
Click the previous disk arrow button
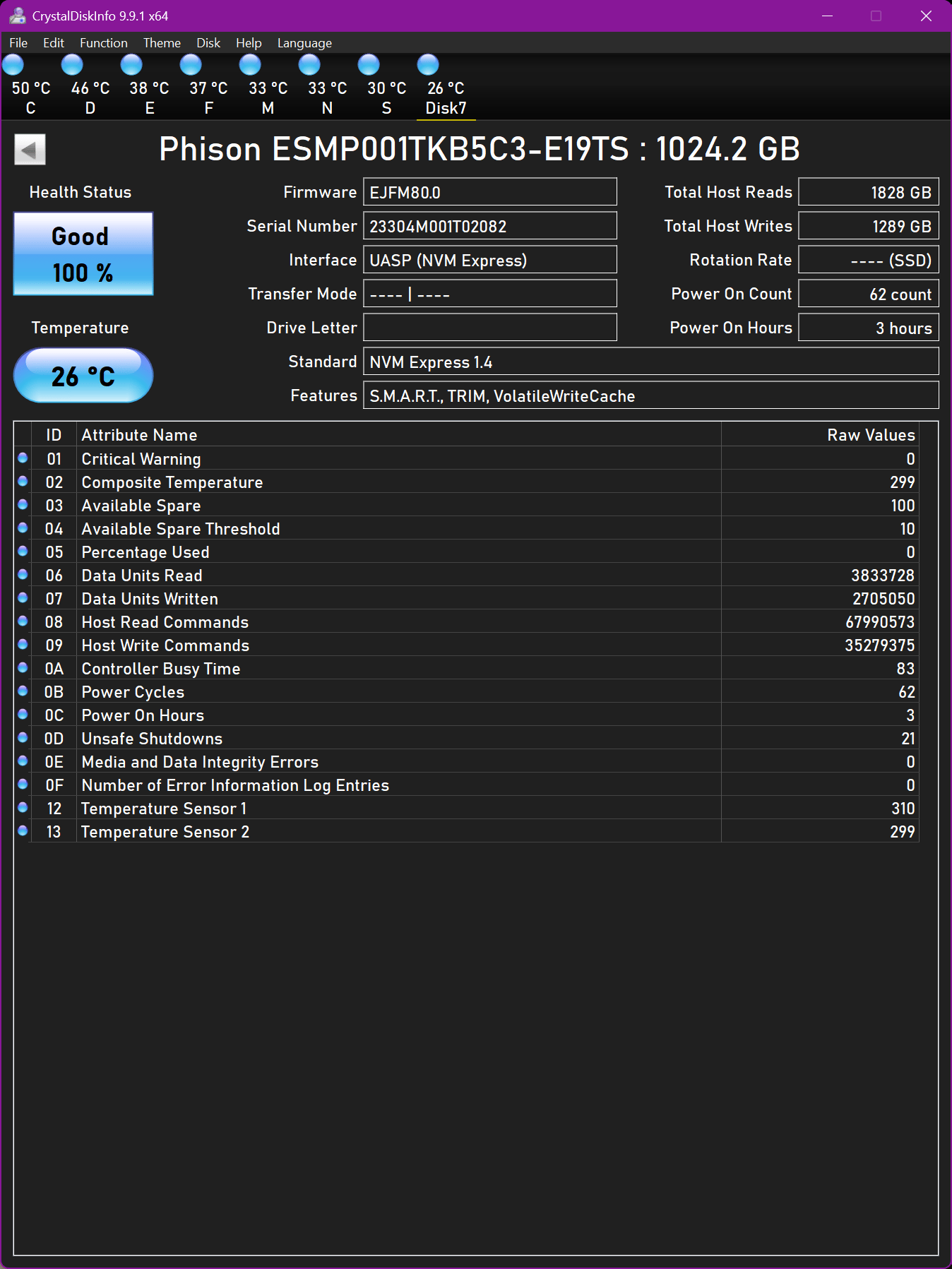pyautogui.click(x=30, y=150)
